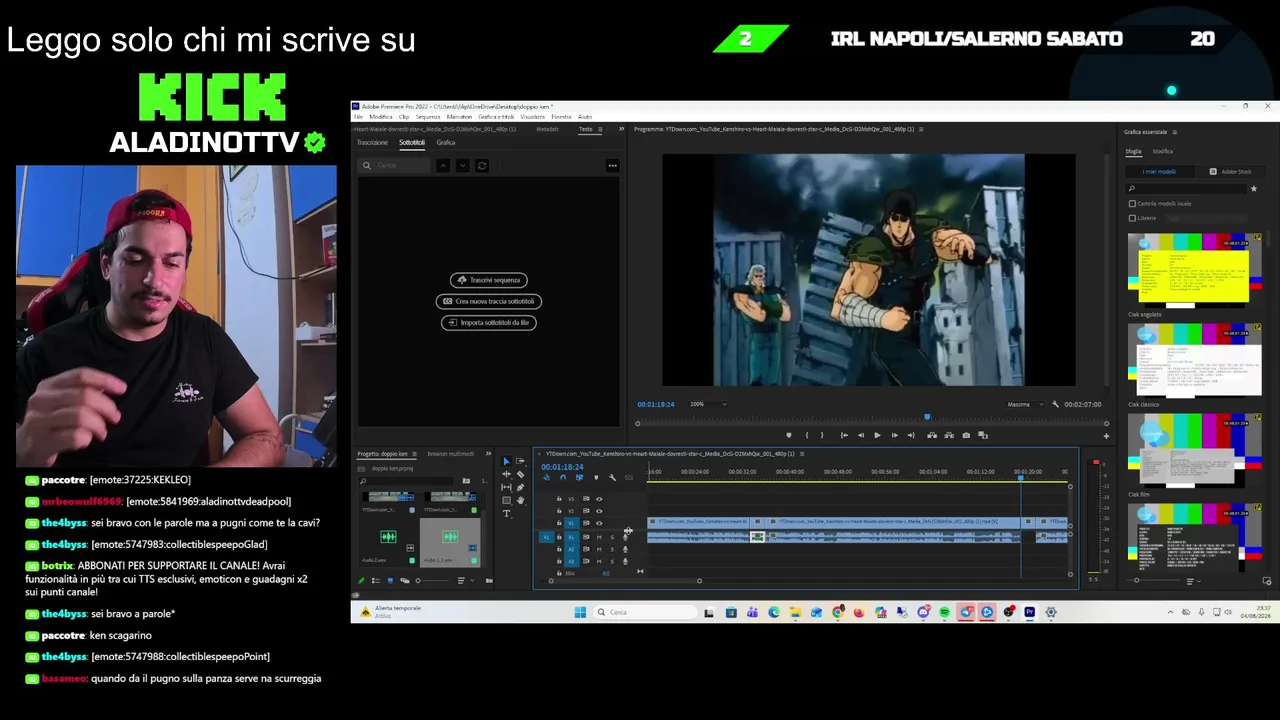Click the Trascrivi sequenza button

(489, 280)
